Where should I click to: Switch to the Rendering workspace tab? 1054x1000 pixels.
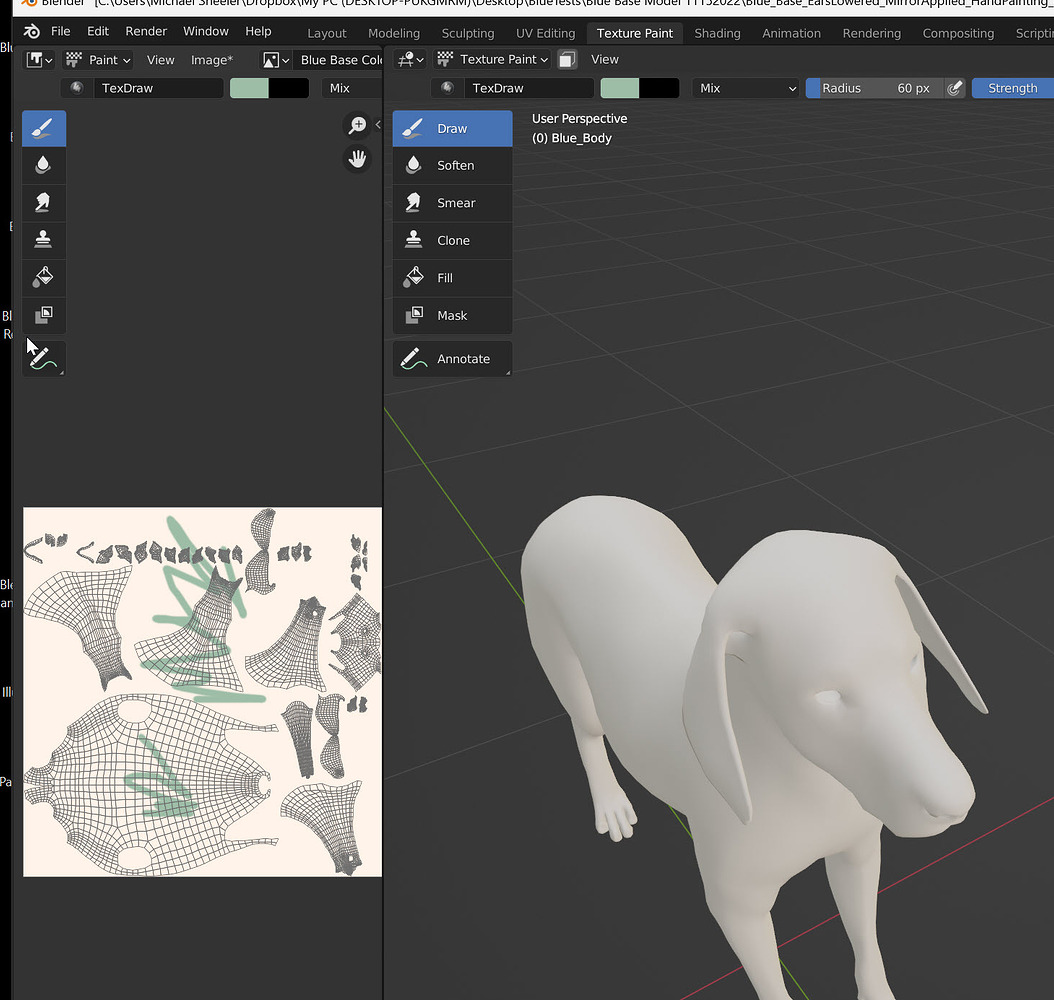872,33
